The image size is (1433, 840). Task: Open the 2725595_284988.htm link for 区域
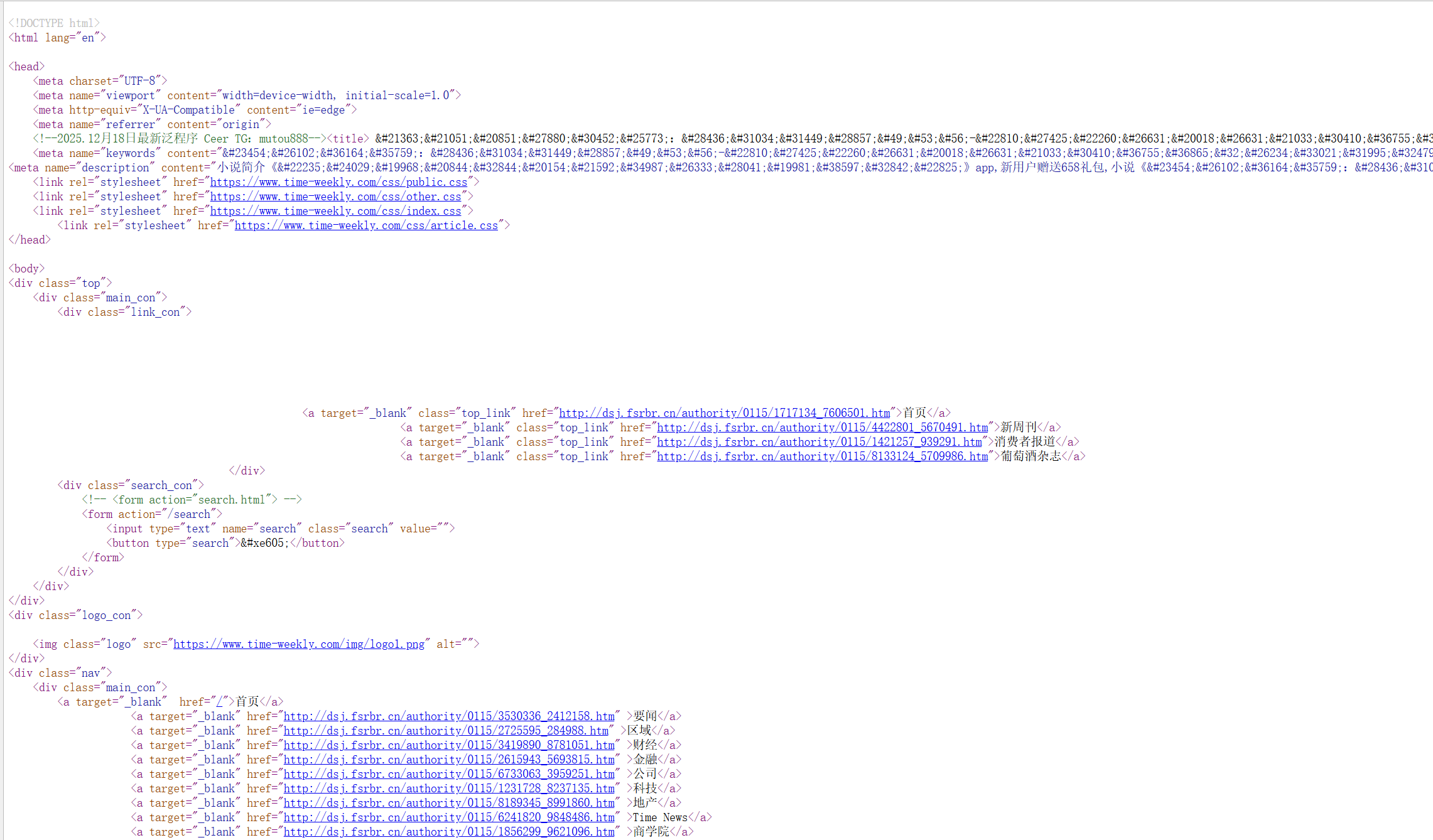pos(446,731)
